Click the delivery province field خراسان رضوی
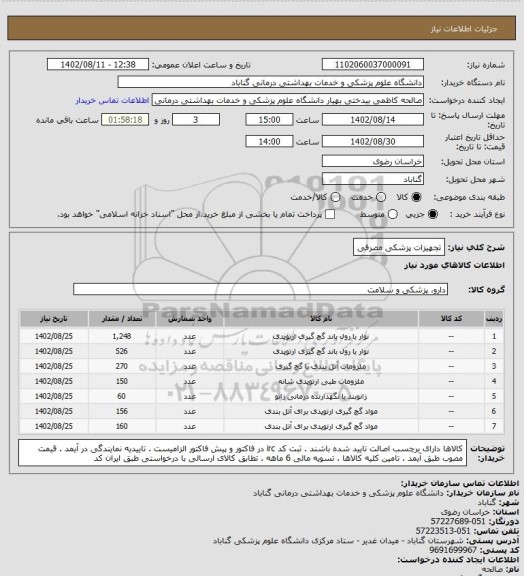This screenshot has height=576, width=524. tap(373, 161)
